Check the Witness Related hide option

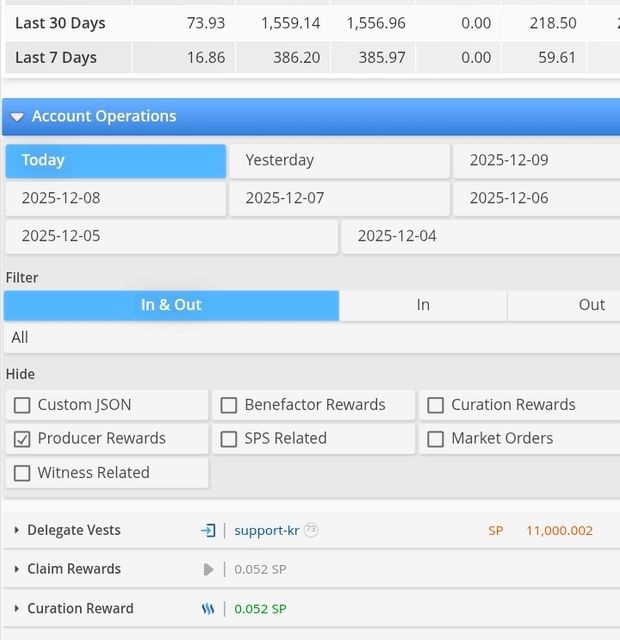[22, 473]
